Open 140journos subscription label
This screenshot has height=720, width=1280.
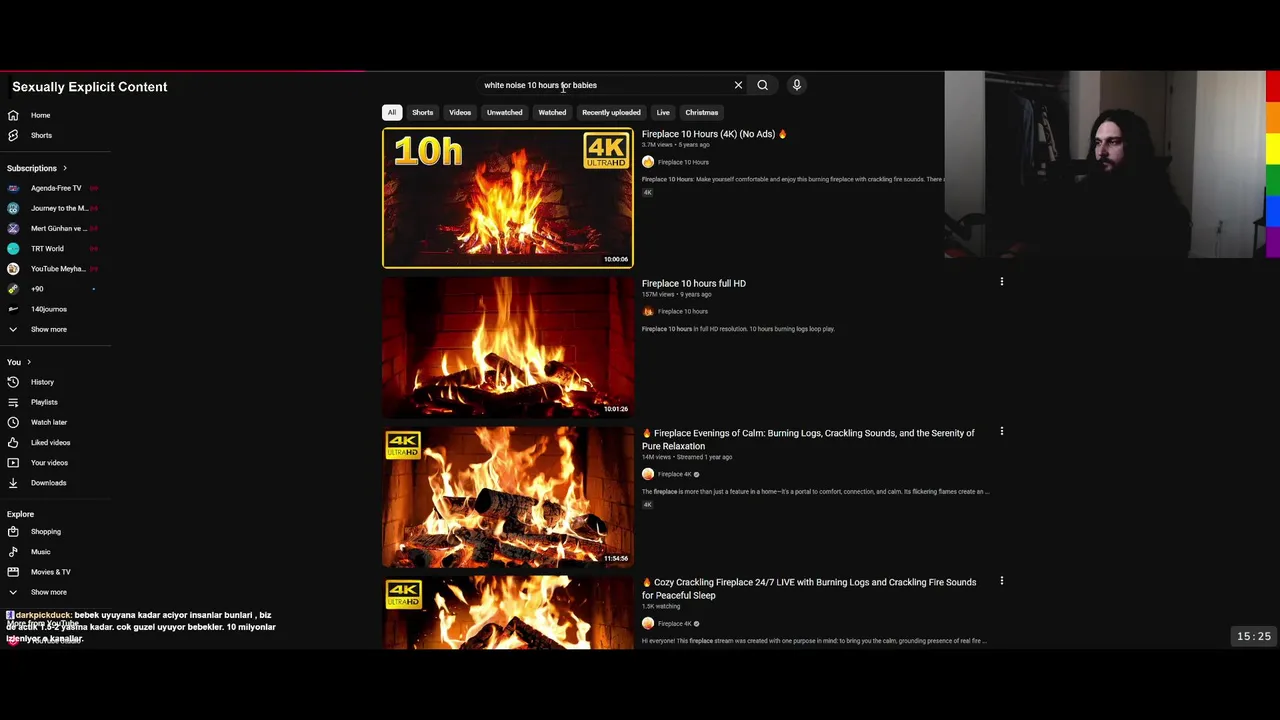tap(49, 309)
